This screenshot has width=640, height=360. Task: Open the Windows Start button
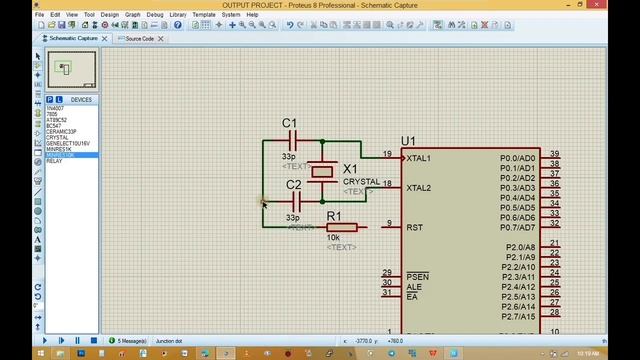40,353
